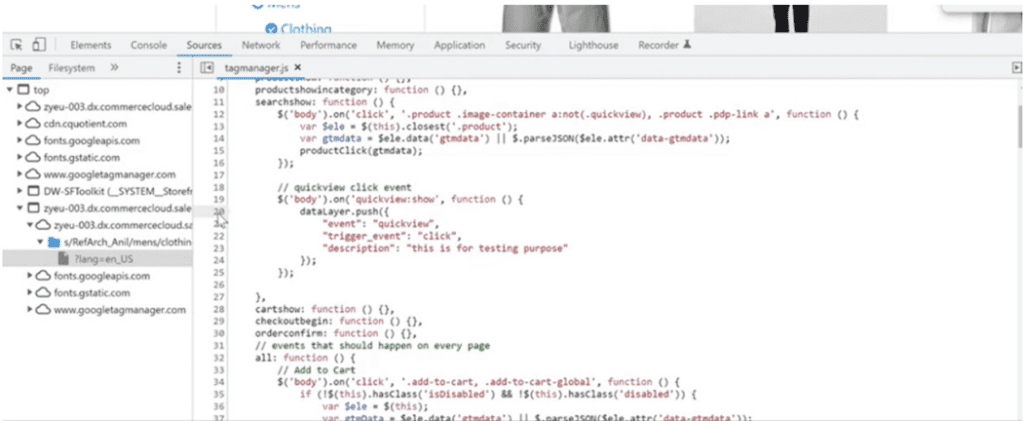Image resolution: width=1024 pixels, height=421 pixels.
Task: Switch to the Performance tab
Action: (x=328, y=45)
